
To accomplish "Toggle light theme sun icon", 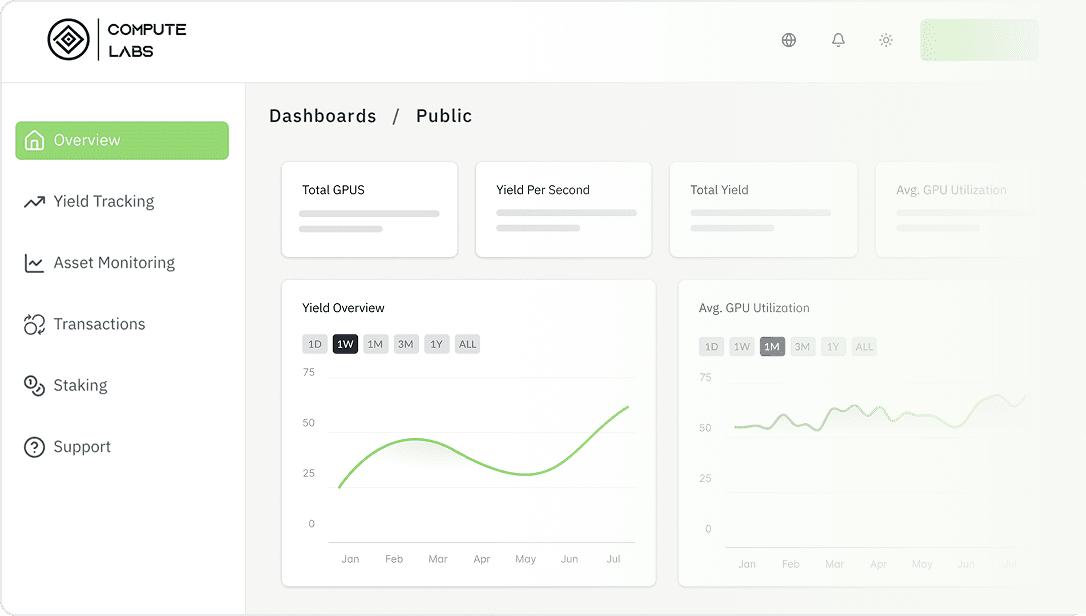I will [x=886, y=40].
